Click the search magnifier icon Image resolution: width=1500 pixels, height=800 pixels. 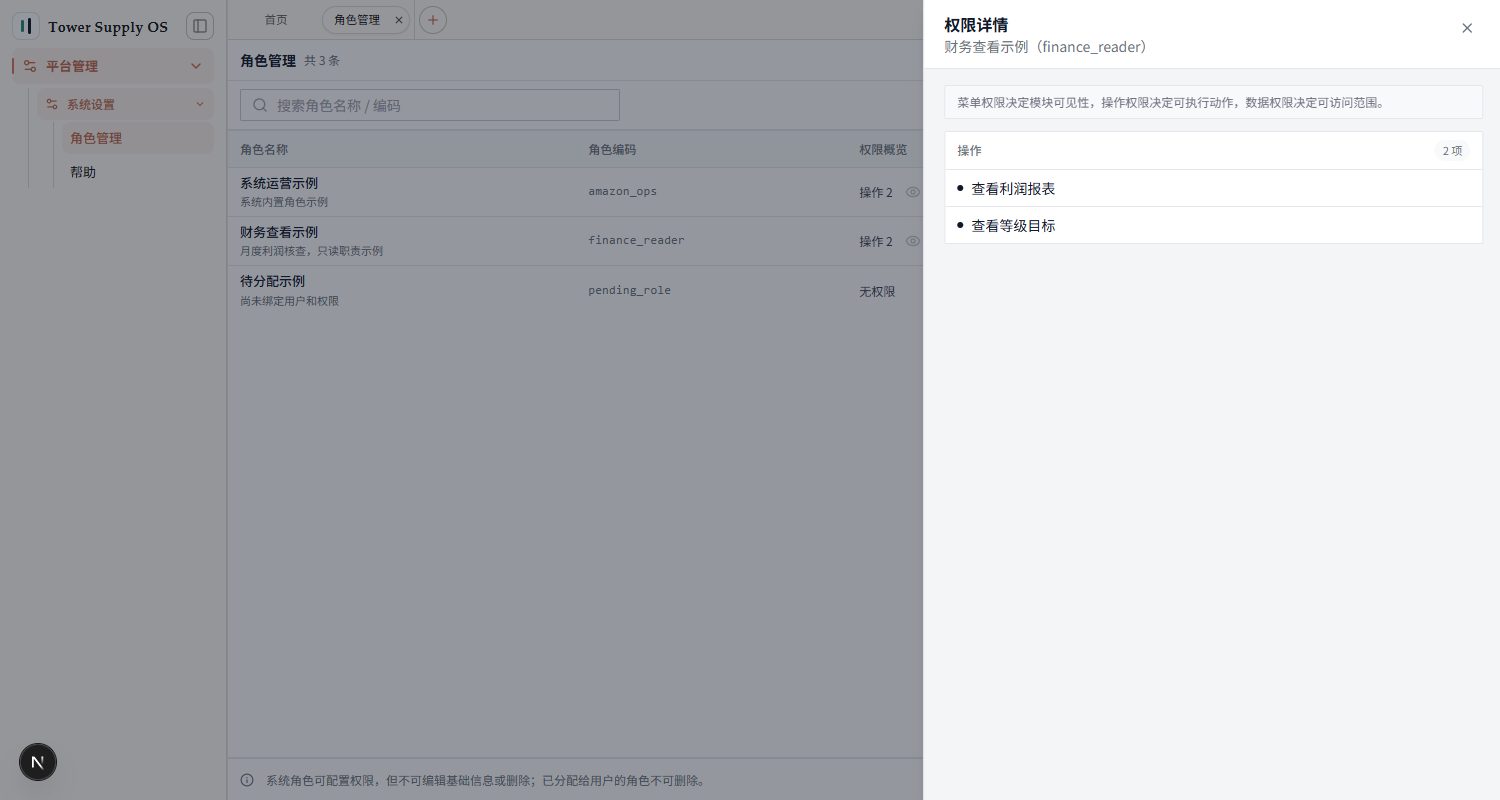[x=260, y=105]
